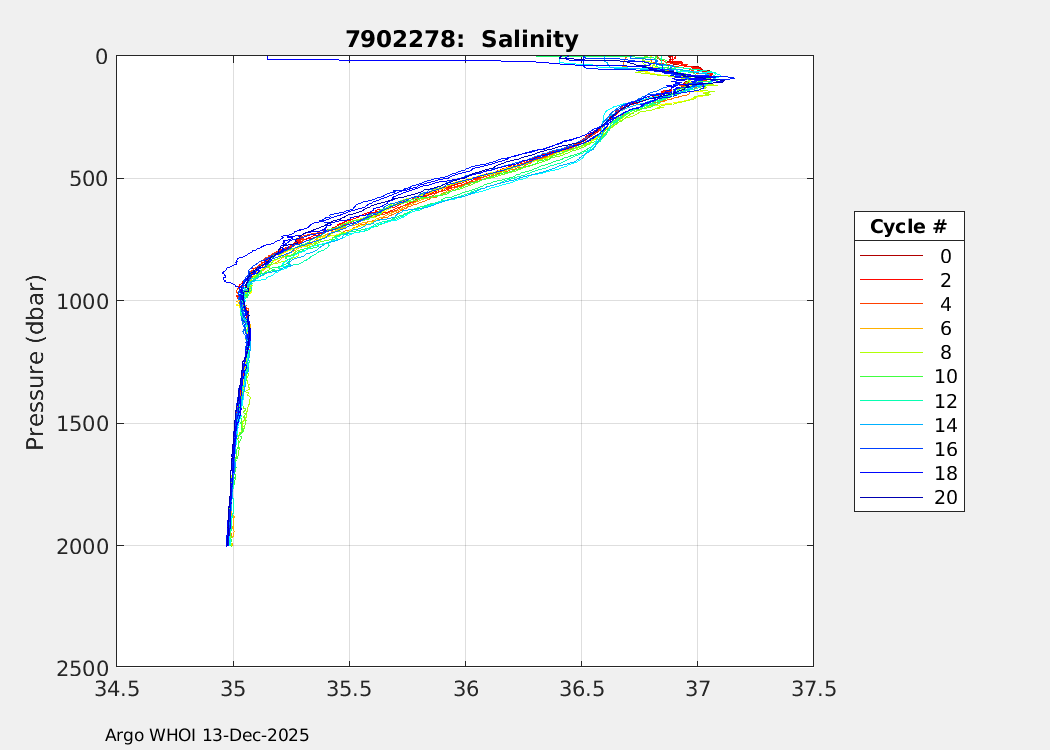
Task: Pick the orange legend line for cycle 6
Action: (890, 328)
